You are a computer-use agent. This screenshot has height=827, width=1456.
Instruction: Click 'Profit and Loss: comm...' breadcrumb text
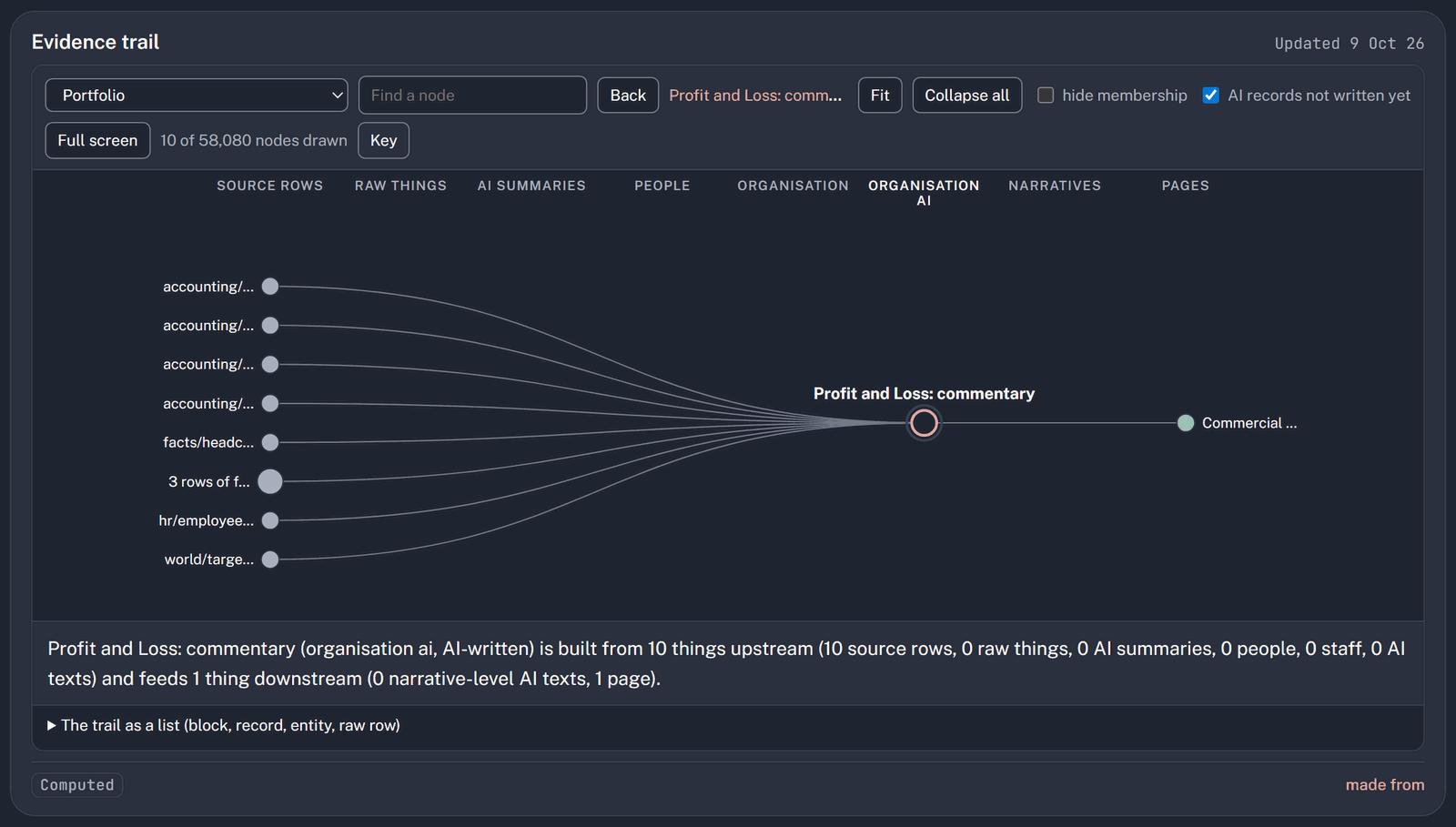(755, 96)
